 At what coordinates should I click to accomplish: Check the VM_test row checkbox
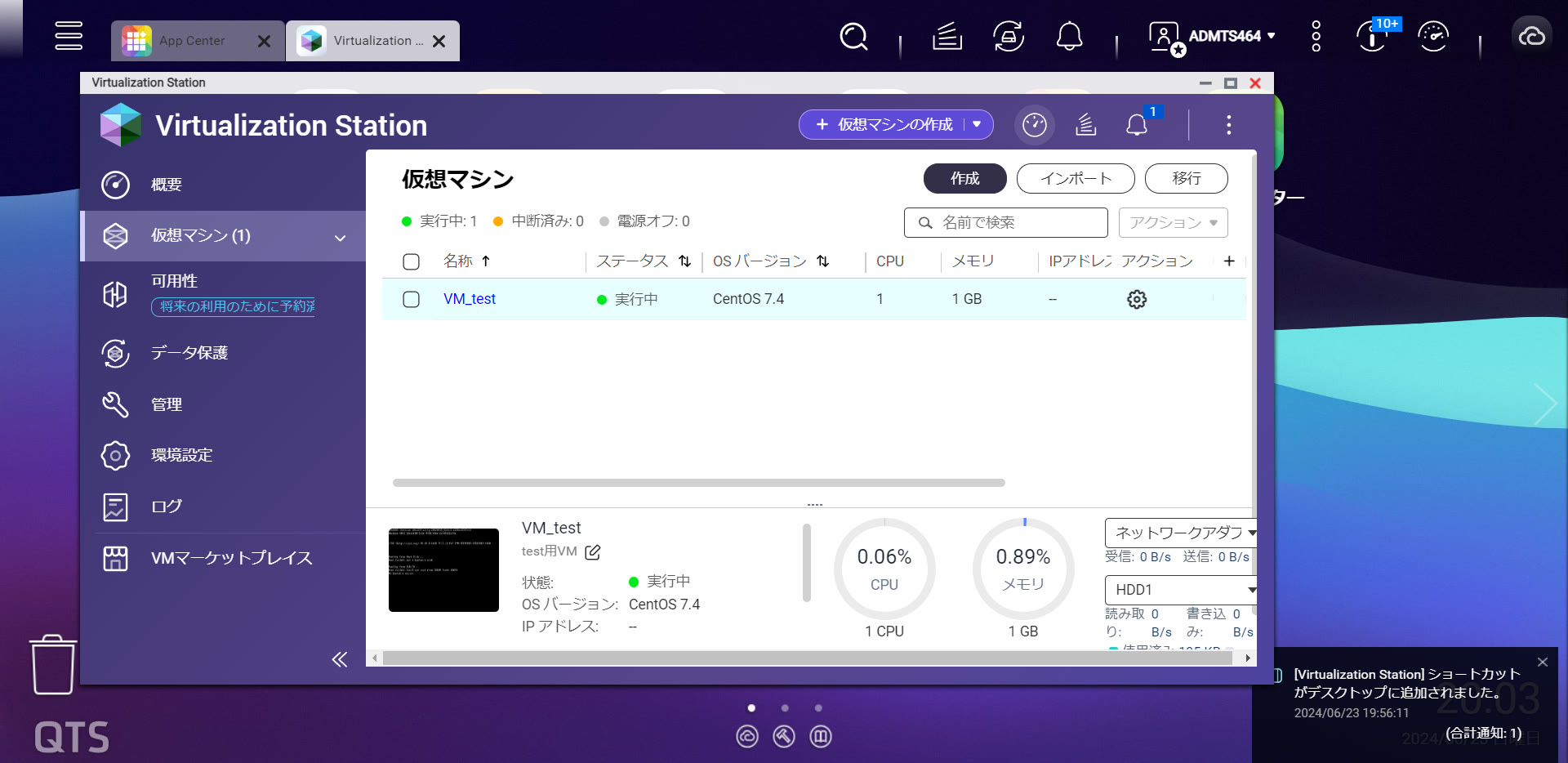412,300
